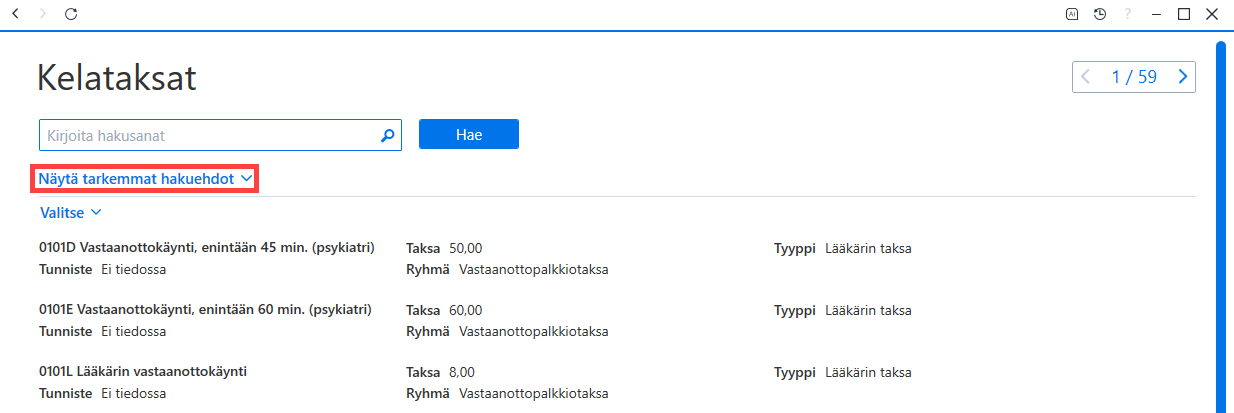Viewport: 1234px width, 413px height.
Task: Click Tunniste Ei tiedossa in 0101L row
Action: click(x=103, y=393)
